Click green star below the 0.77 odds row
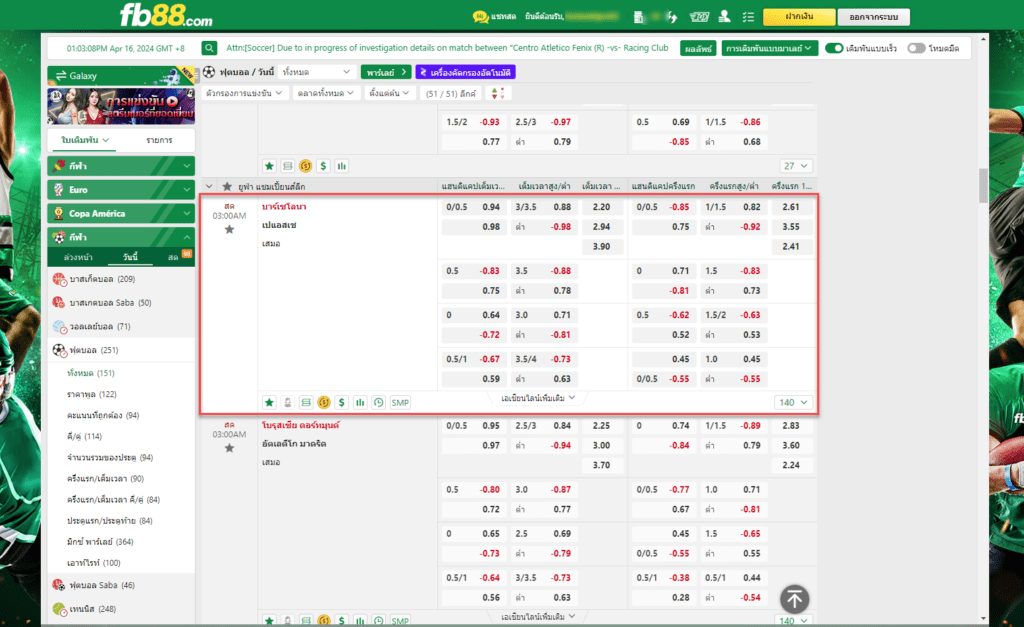This screenshot has width=1024, height=627. pyautogui.click(x=269, y=166)
